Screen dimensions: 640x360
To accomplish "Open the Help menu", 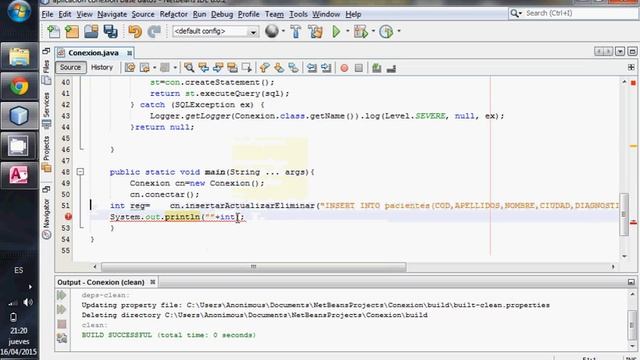I will (353, 14).
